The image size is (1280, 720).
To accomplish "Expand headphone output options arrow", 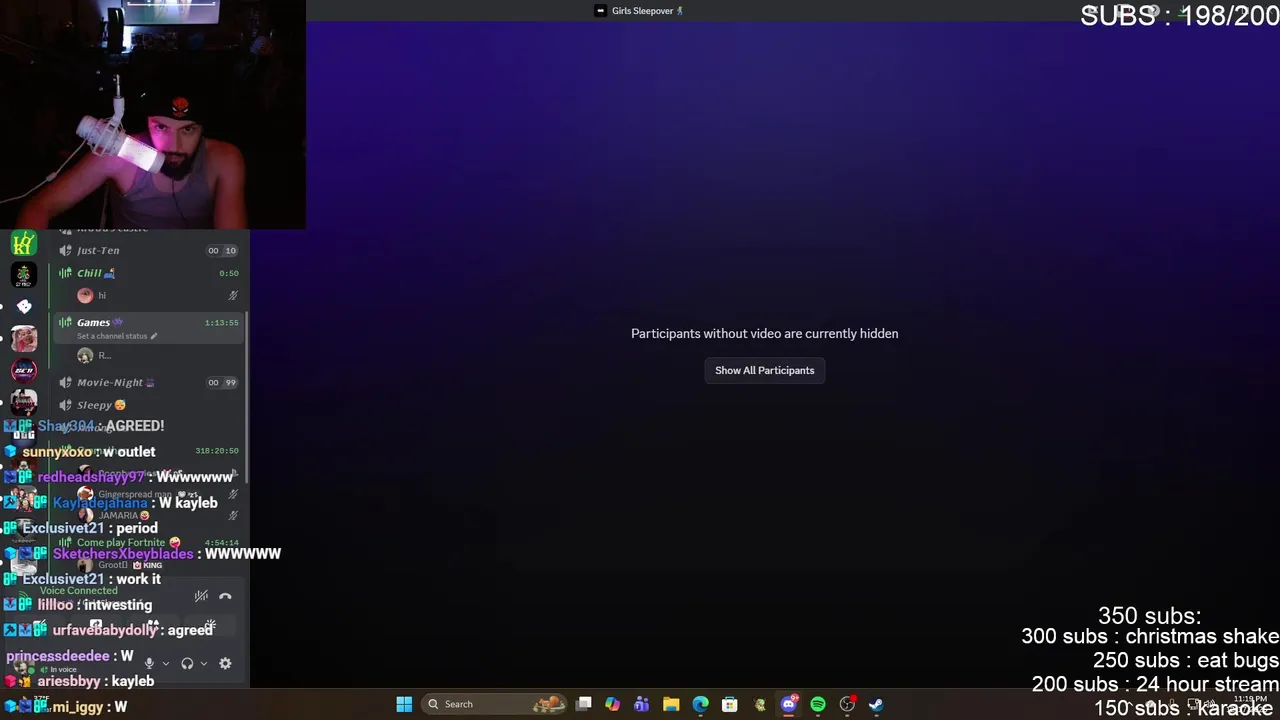I will [204, 663].
